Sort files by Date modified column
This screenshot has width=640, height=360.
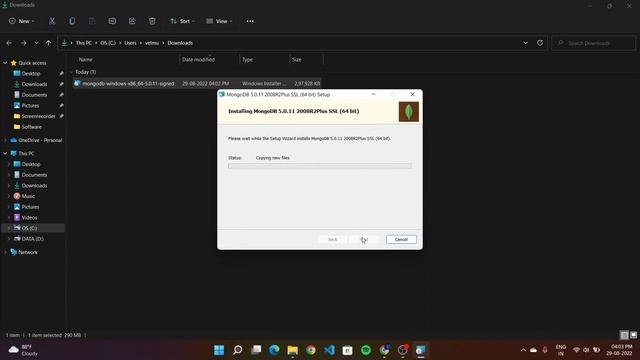[x=209, y=60]
